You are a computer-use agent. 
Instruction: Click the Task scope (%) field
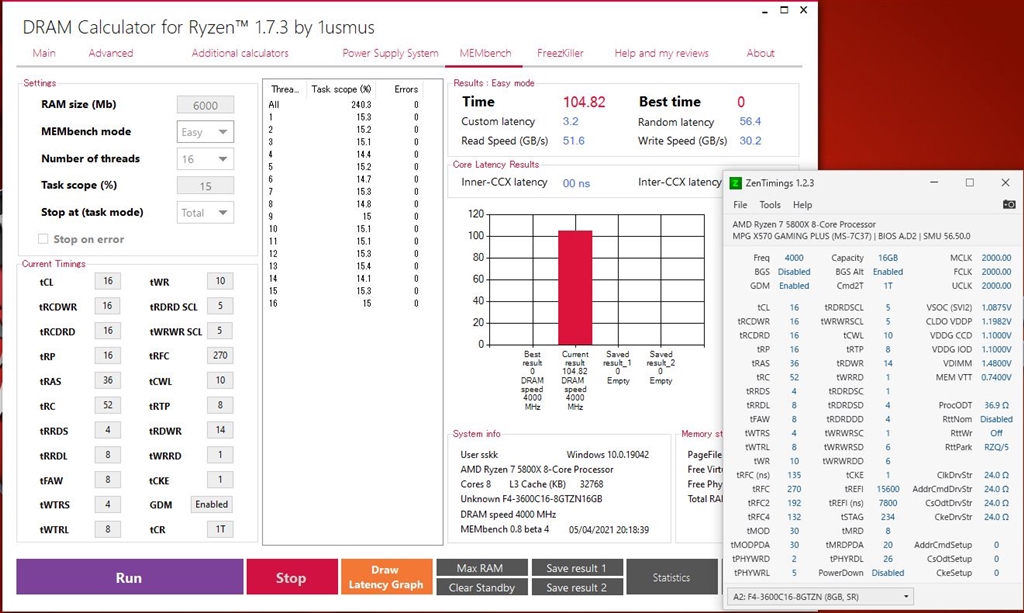click(205, 186)
